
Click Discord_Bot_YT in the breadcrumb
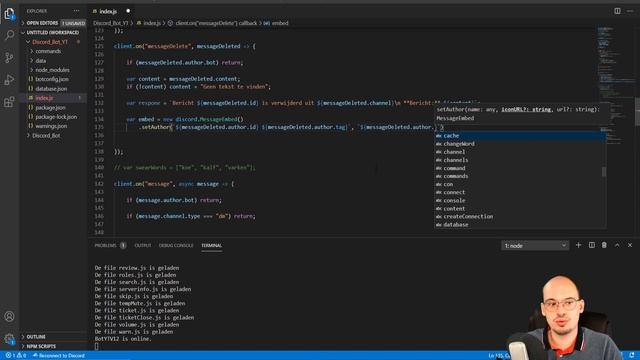tap(111, 23)
